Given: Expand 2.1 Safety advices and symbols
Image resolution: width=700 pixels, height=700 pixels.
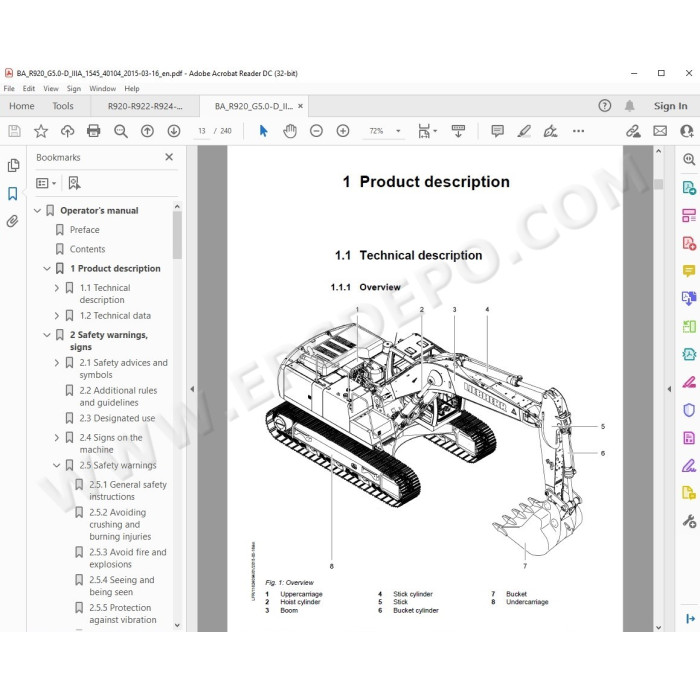Looking at the screenshot, I should pyautogui.click(x=57, y=363).
